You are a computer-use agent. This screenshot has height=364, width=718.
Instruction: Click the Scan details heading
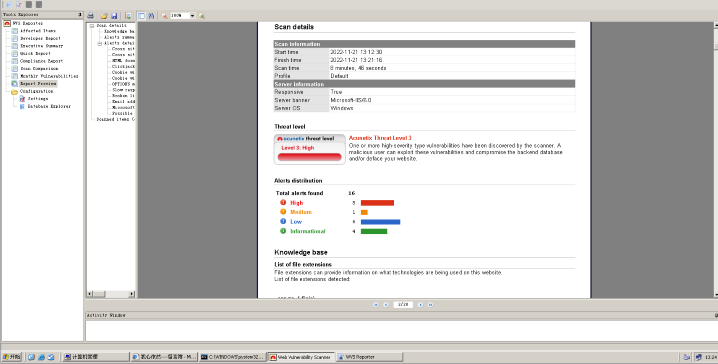coord(294,27)
